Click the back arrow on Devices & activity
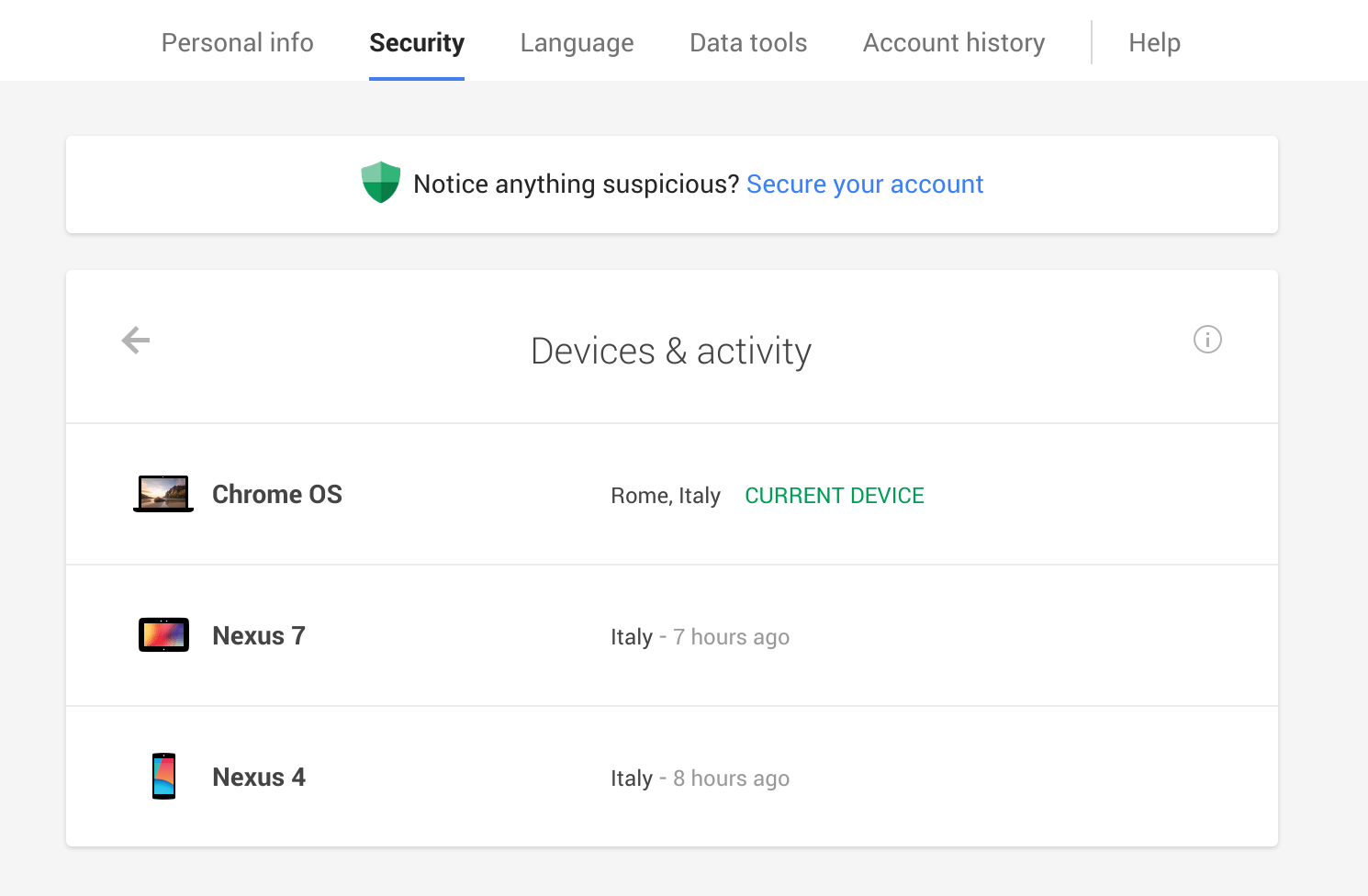This screenshot has width=1368, height=896. pyautogui.click(x=135, y=340)
